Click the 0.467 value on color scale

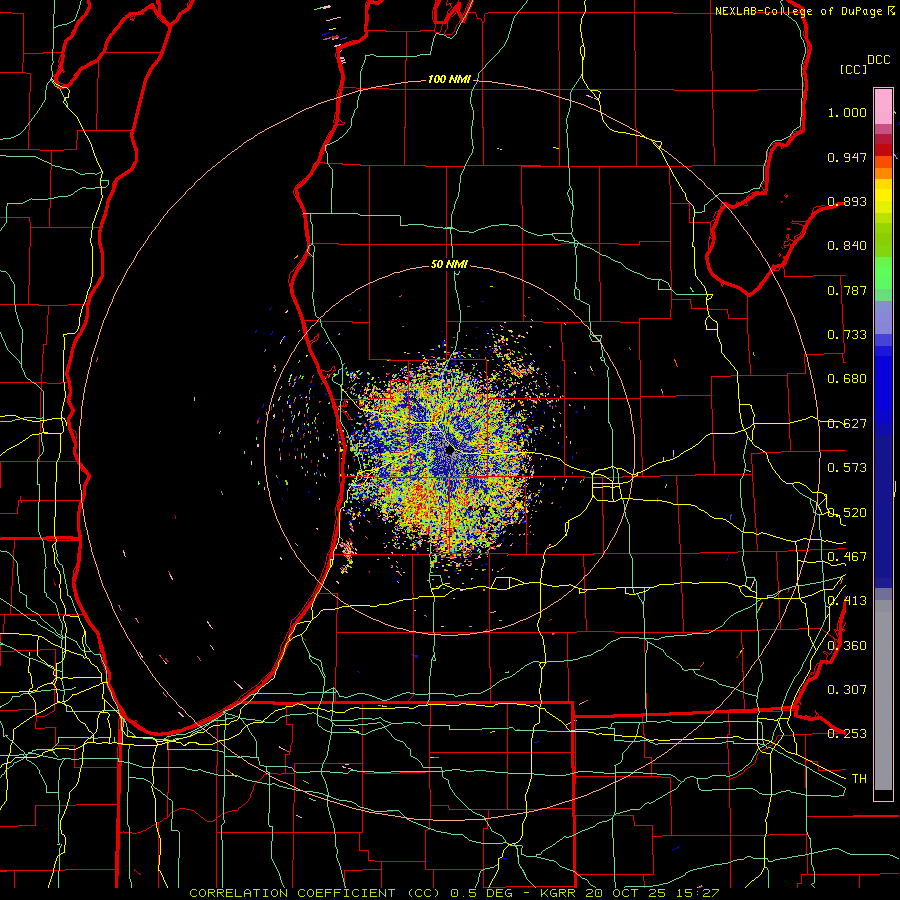tap(847, 557)
